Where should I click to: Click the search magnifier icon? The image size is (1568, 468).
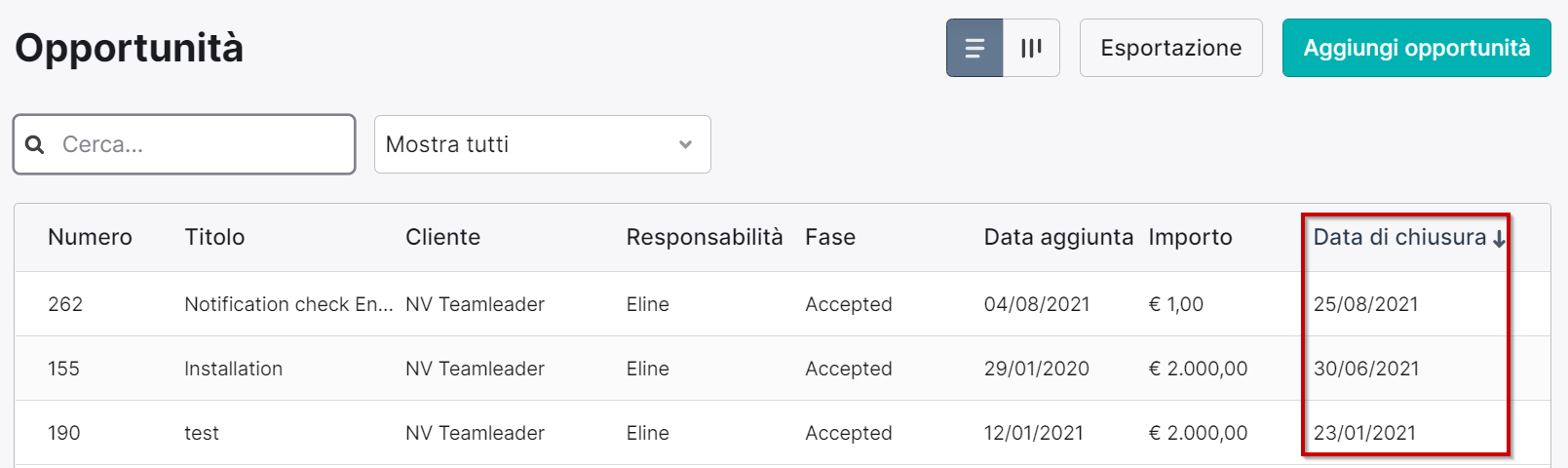tap(35, 144)
